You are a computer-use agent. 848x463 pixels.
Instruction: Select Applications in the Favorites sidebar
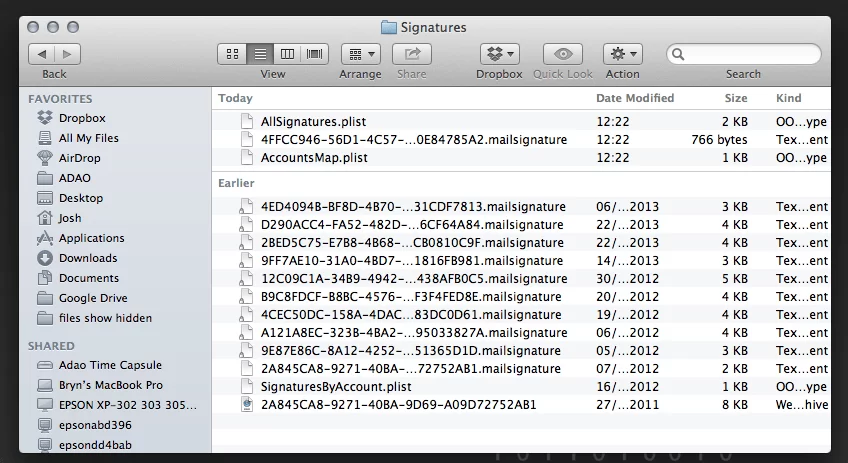point(91,238)
